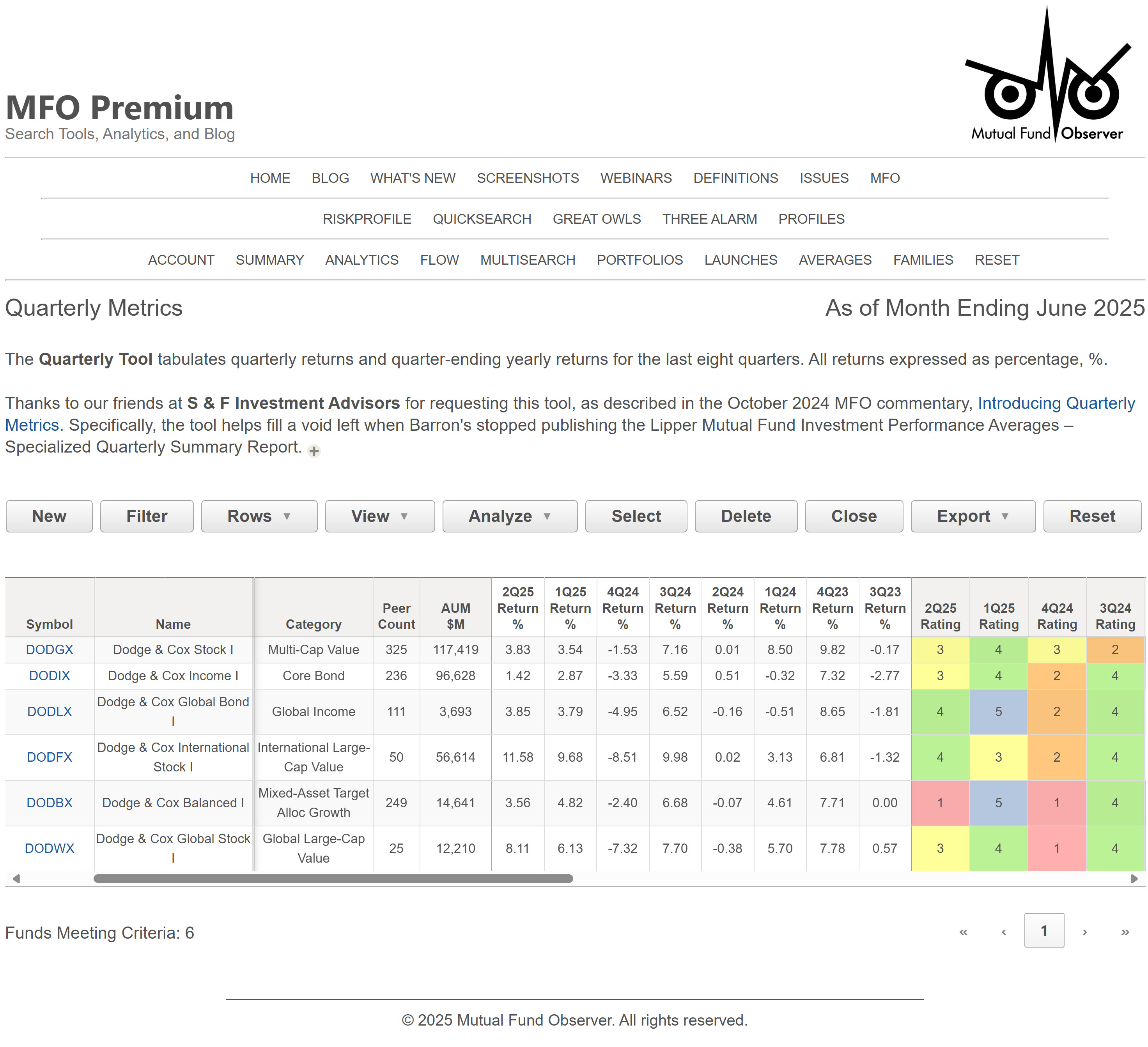The width and height of the screenshot is (1148, 1047).
Task: Go to previous page arrow
Action: (x=1004, y=932)
